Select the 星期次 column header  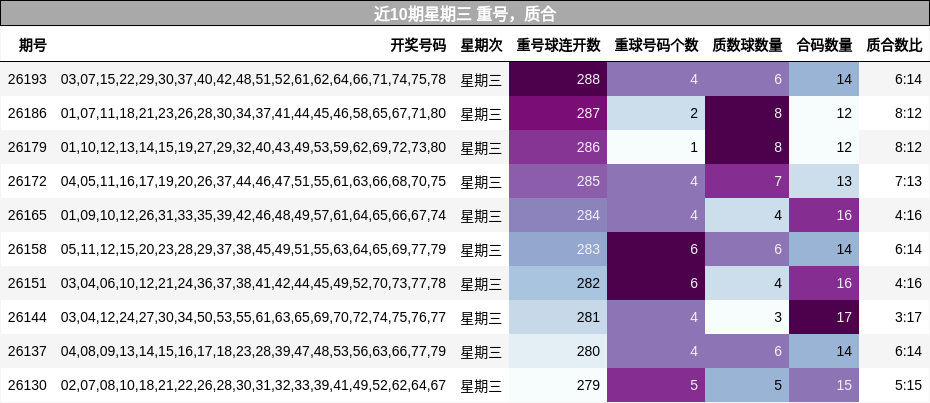pos(481,45)
